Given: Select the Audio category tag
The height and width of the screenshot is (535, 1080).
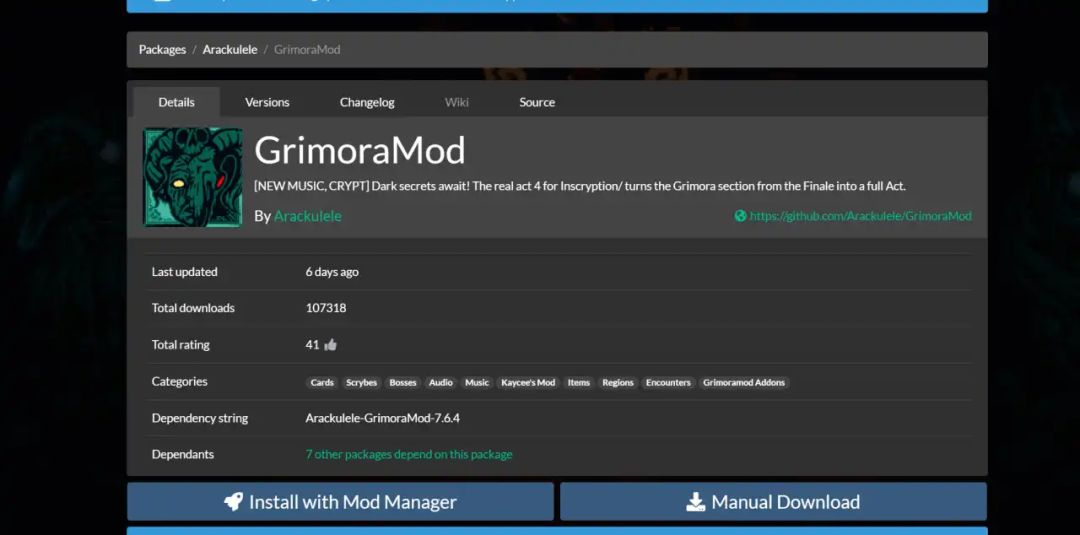Looking at the screenshot, I should coord(441,383).
